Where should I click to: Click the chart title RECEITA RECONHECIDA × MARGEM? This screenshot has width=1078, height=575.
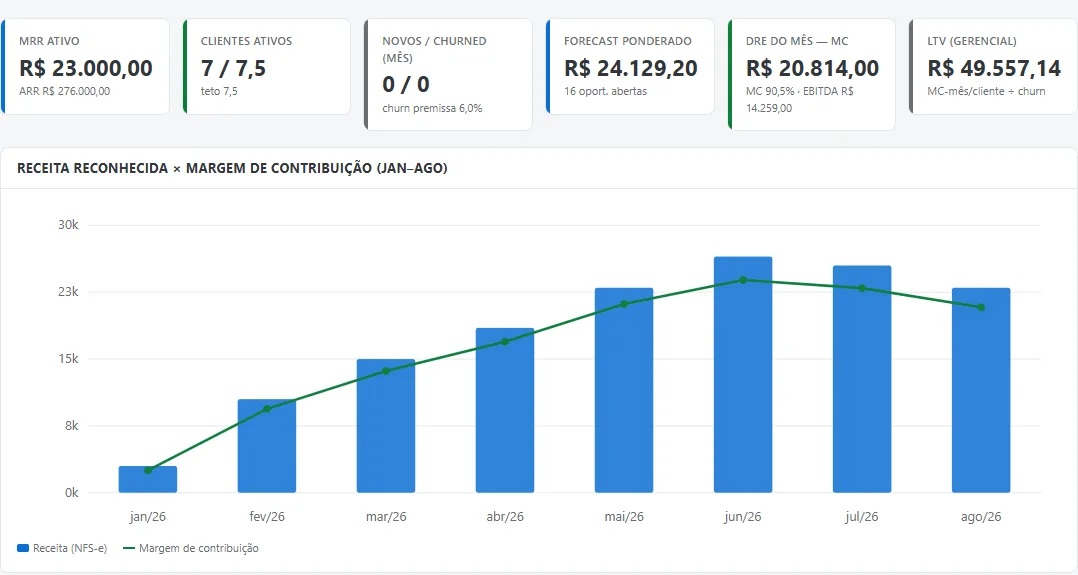point(232,168)
